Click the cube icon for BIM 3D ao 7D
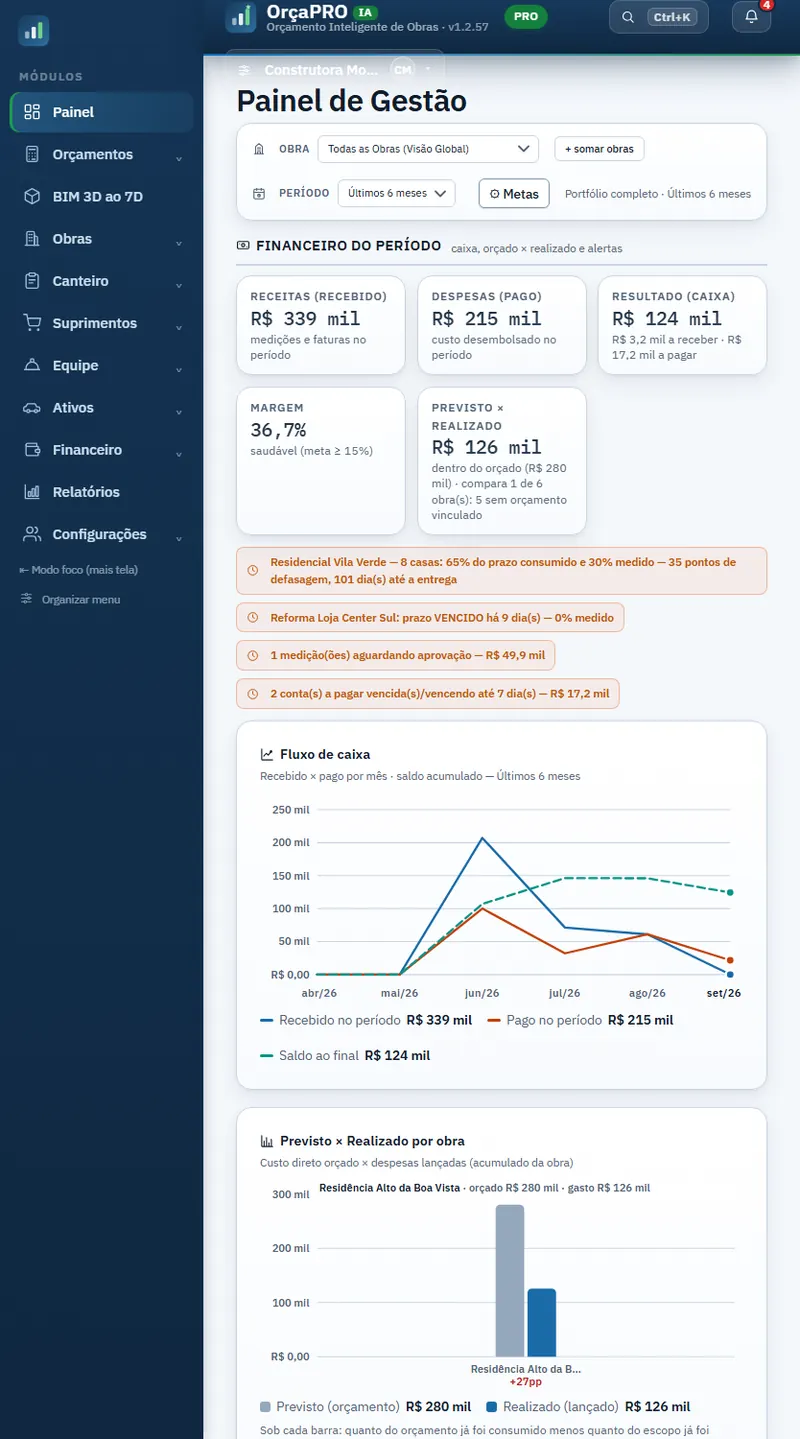The width and height of the screenshot is (800, 1439). [32, 197]
